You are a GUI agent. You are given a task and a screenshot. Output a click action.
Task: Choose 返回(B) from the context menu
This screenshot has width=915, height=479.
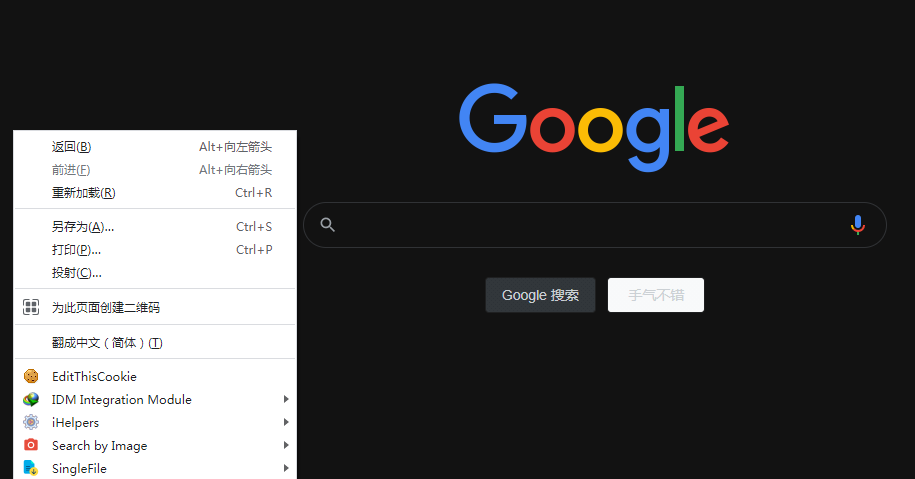155,147
